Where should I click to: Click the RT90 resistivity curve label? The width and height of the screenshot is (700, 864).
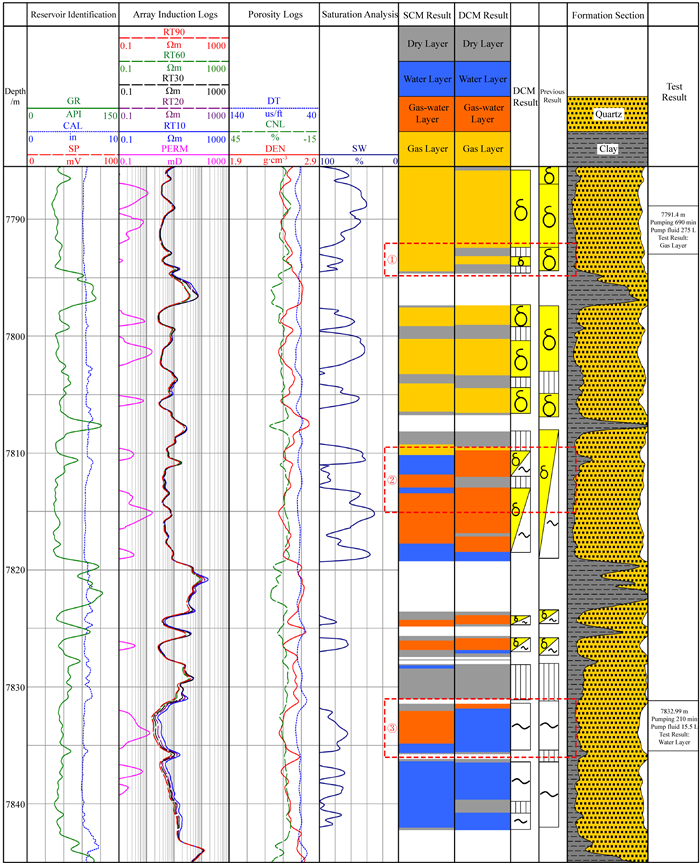point(174,33)
